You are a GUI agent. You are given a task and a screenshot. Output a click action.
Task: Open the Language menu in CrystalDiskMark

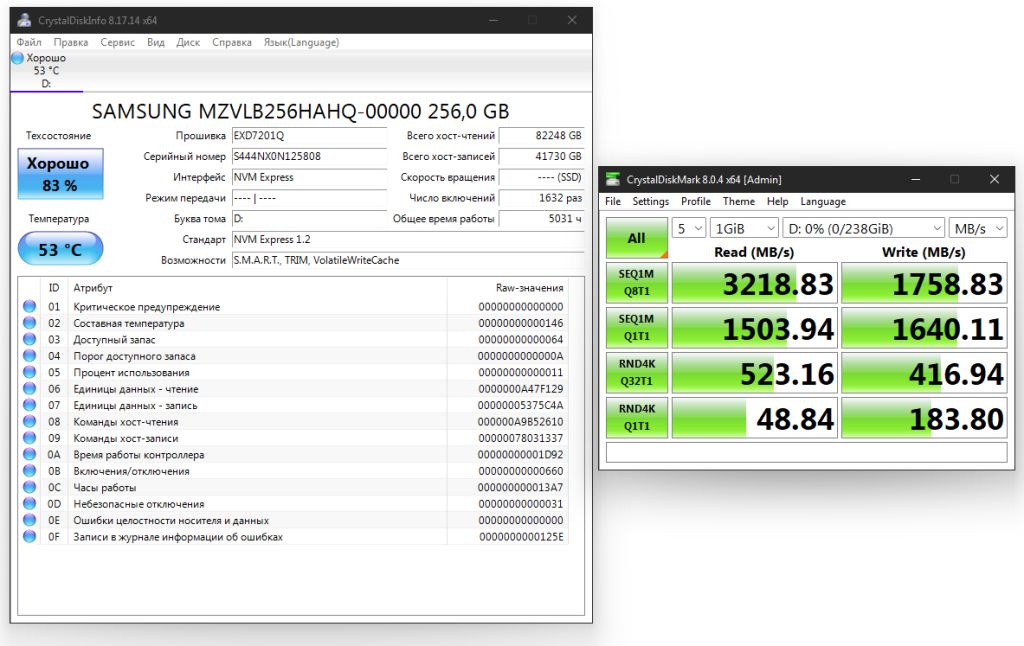click(x=823, y=201)
